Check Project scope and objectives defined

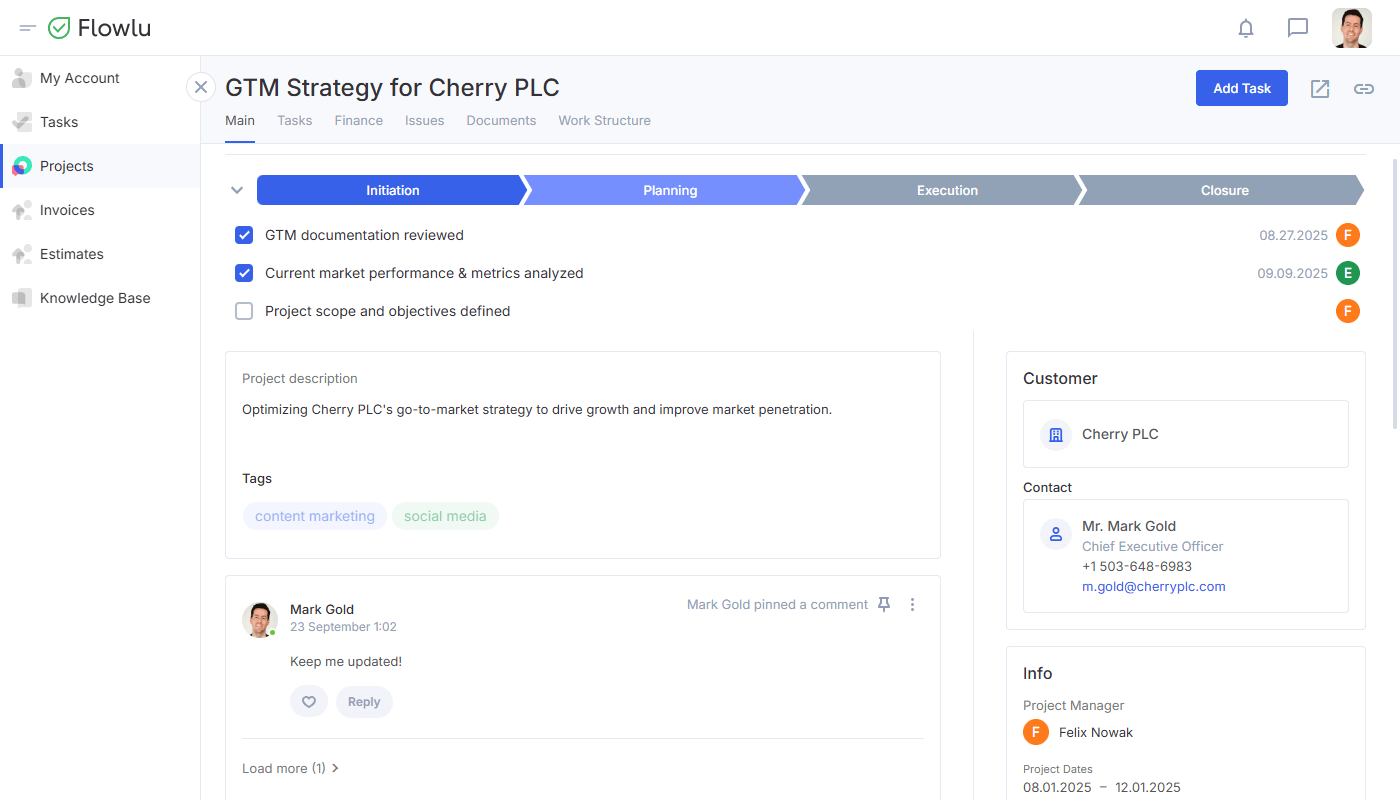pos(244,311)
